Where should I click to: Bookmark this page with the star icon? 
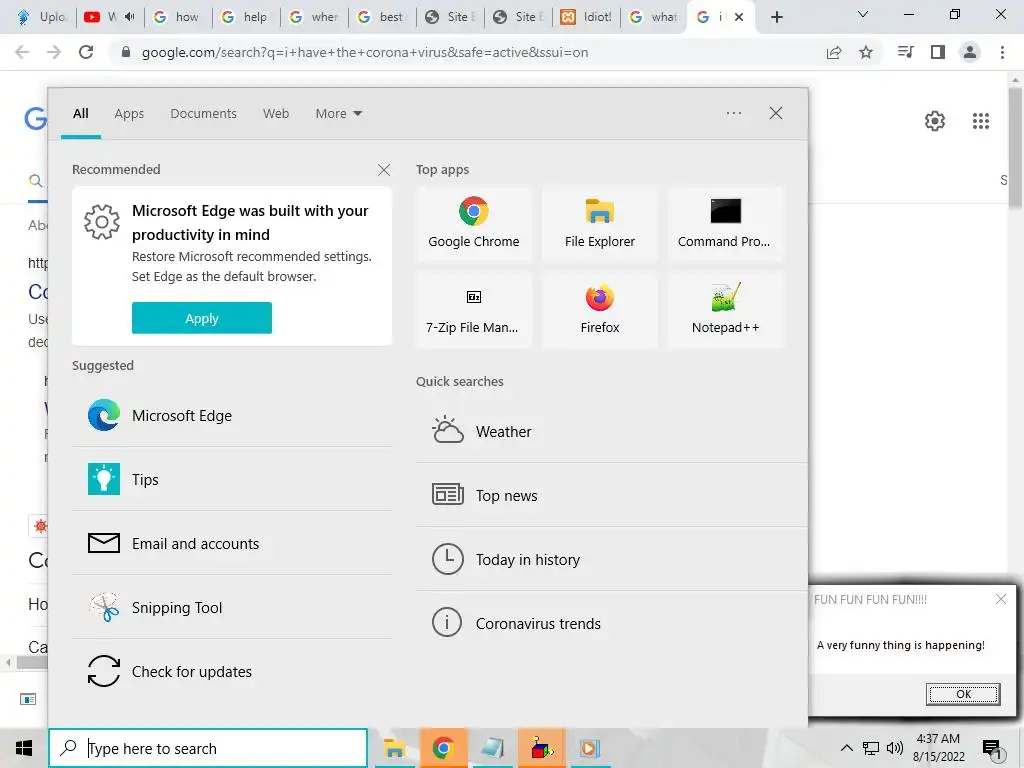[x=866, y=52]
